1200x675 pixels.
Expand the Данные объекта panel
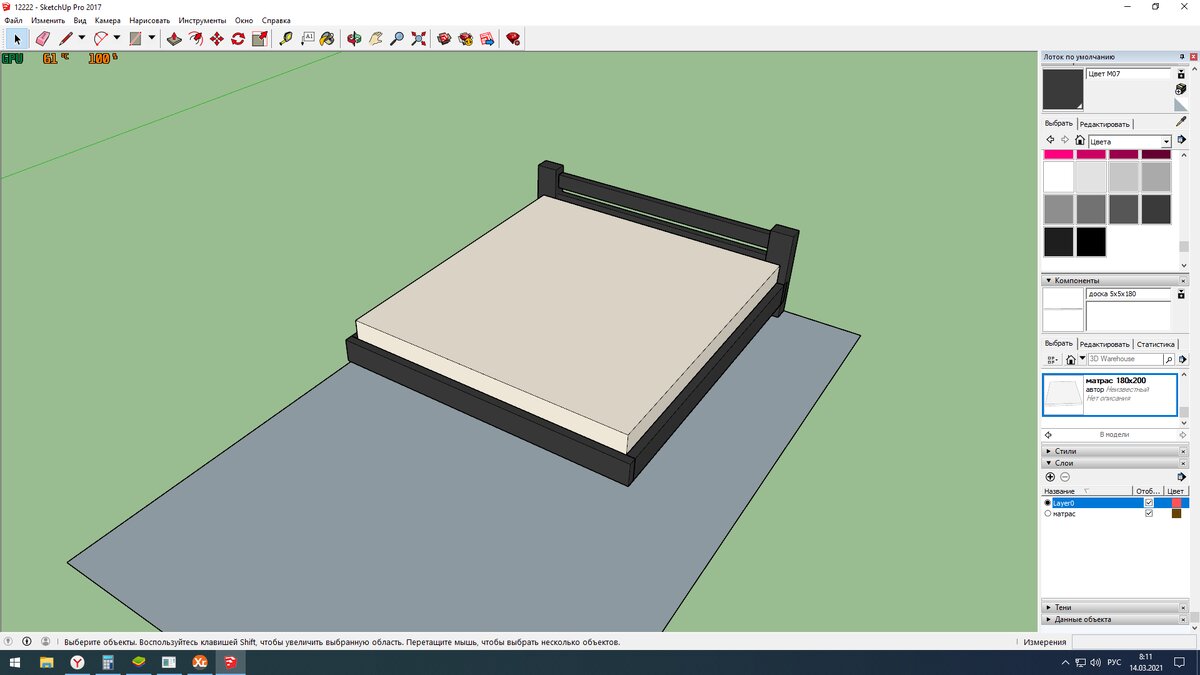click(x=1047, y=619)
